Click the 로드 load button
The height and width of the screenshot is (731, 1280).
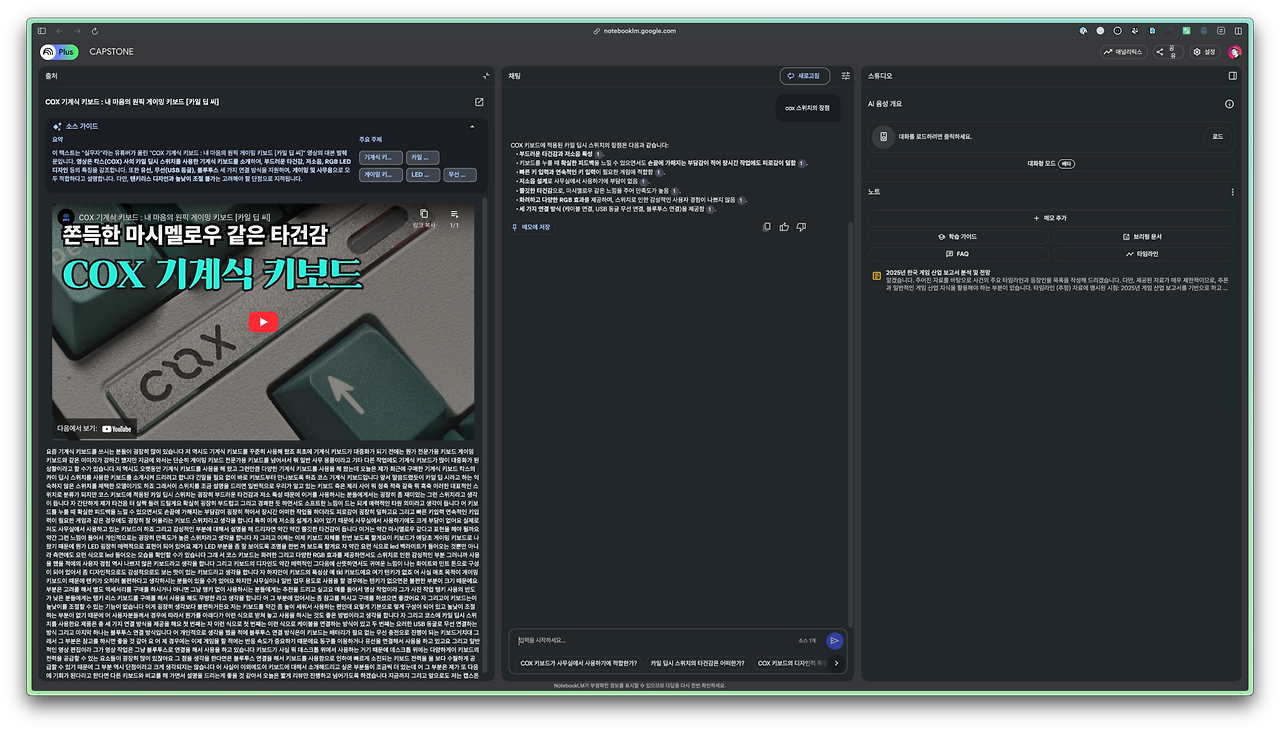(x=1217, y=137)
